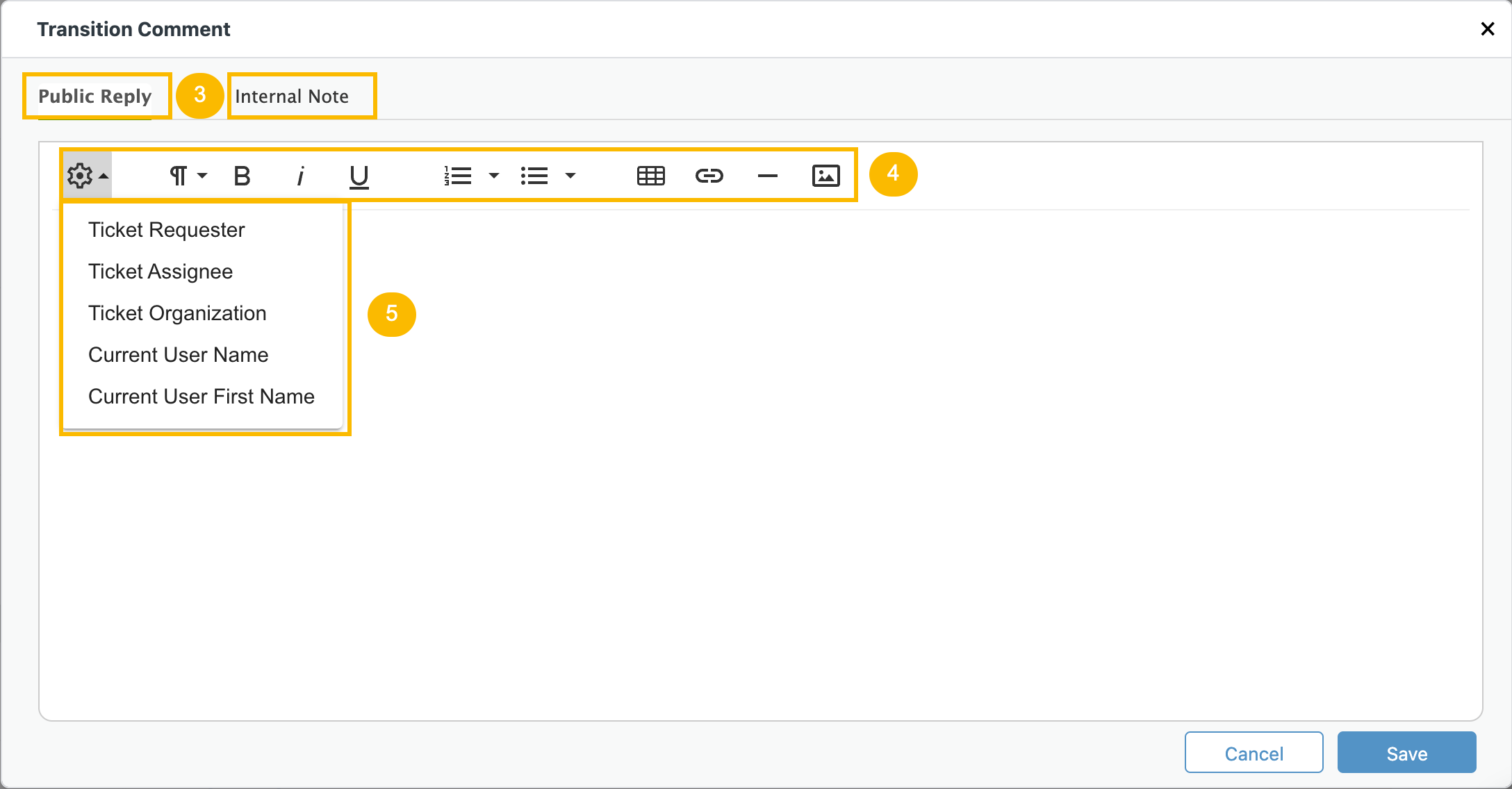Click the Cancel button
The image size is (1512, 789).
click(1254, 753)
